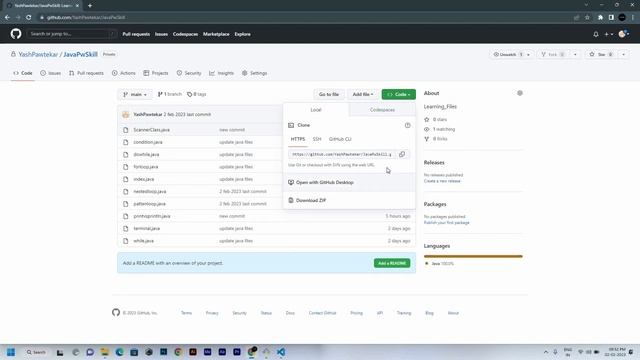Click the commit author avatar for YashPawtekar
The height and width of the screenshot is (360, 640).
(126, 115)
